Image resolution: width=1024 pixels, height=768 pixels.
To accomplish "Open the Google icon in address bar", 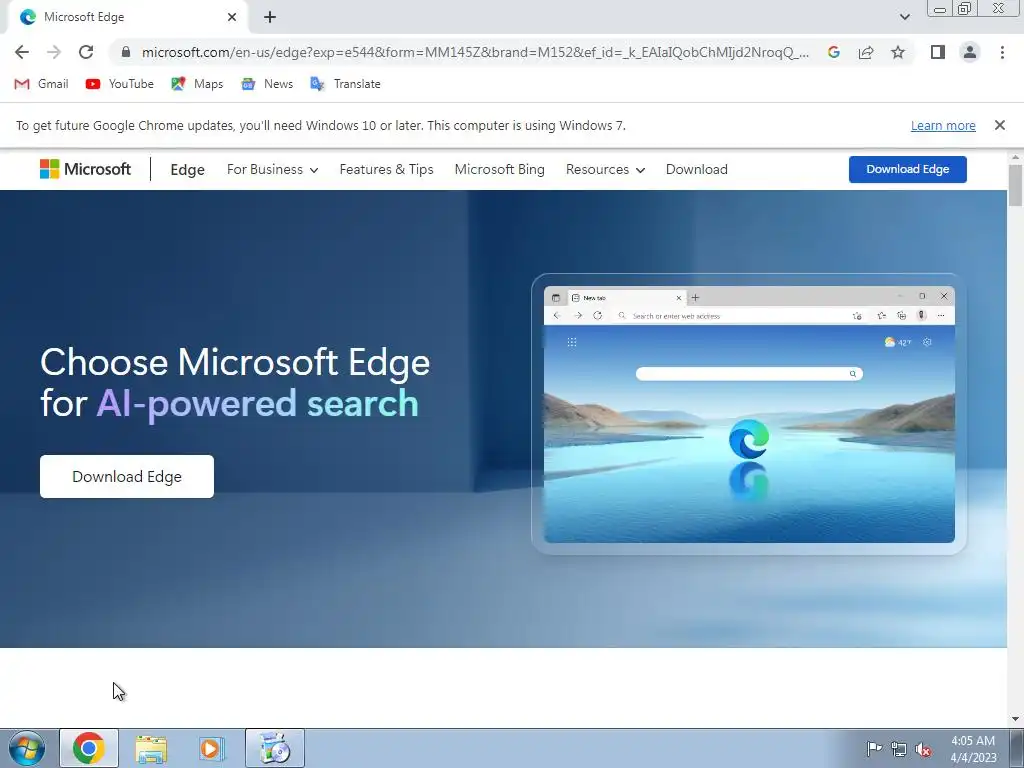I will pos(833,52).
